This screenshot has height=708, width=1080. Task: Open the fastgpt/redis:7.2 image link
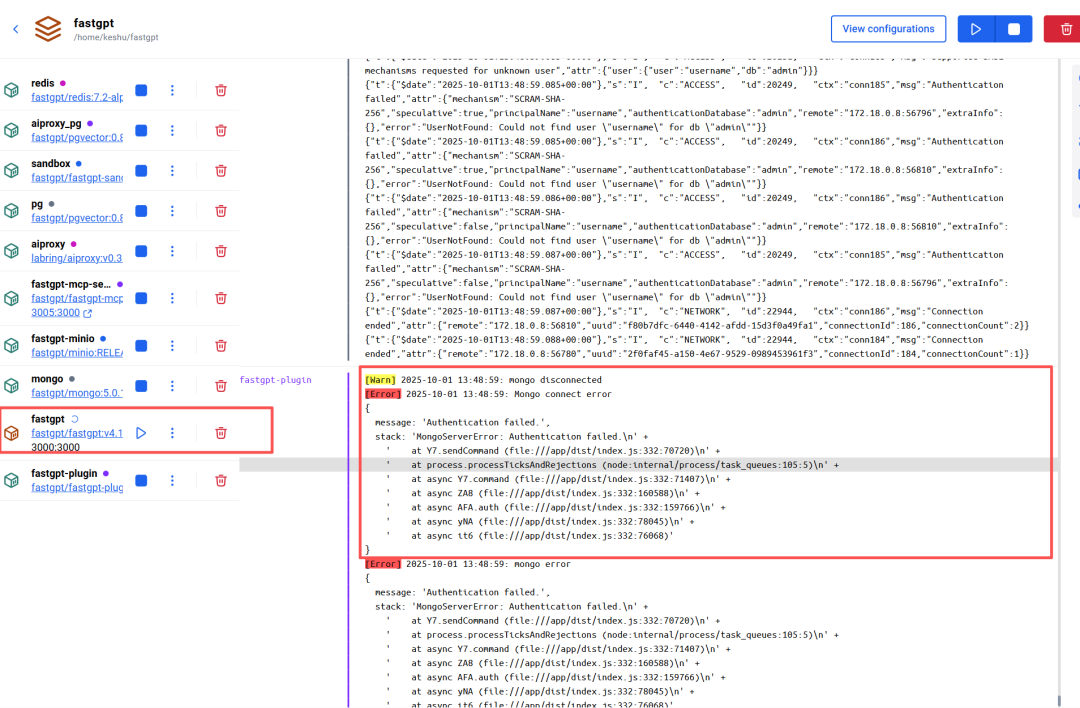point(77,97)
